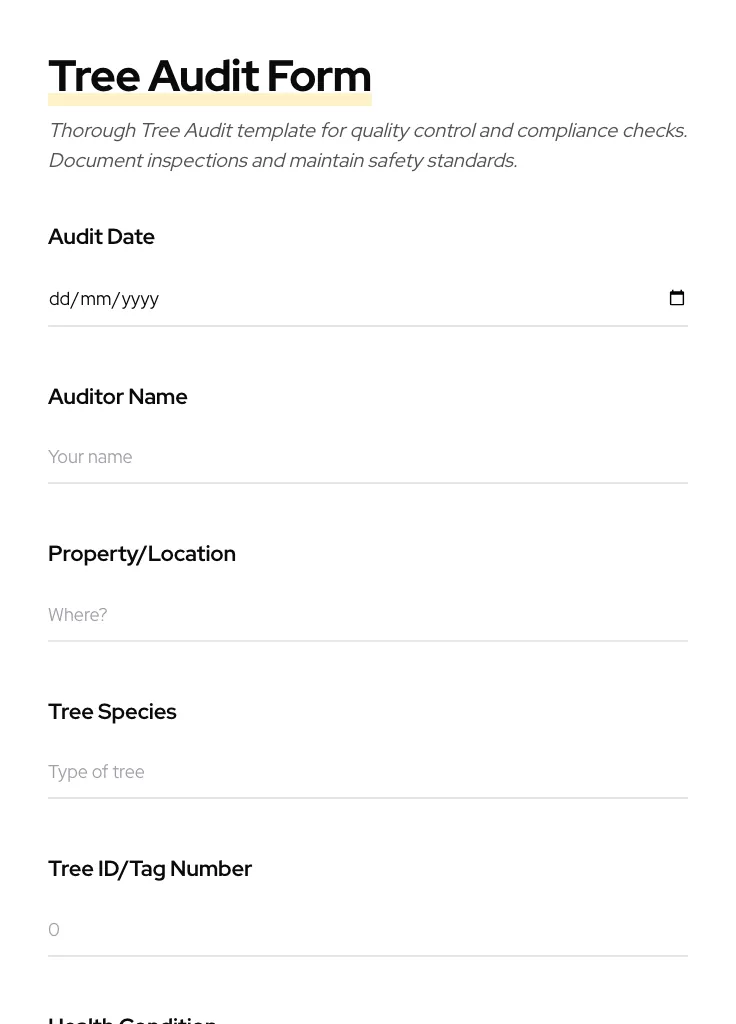Click the yyyy year placeholder in the date field

click(139, 298)
